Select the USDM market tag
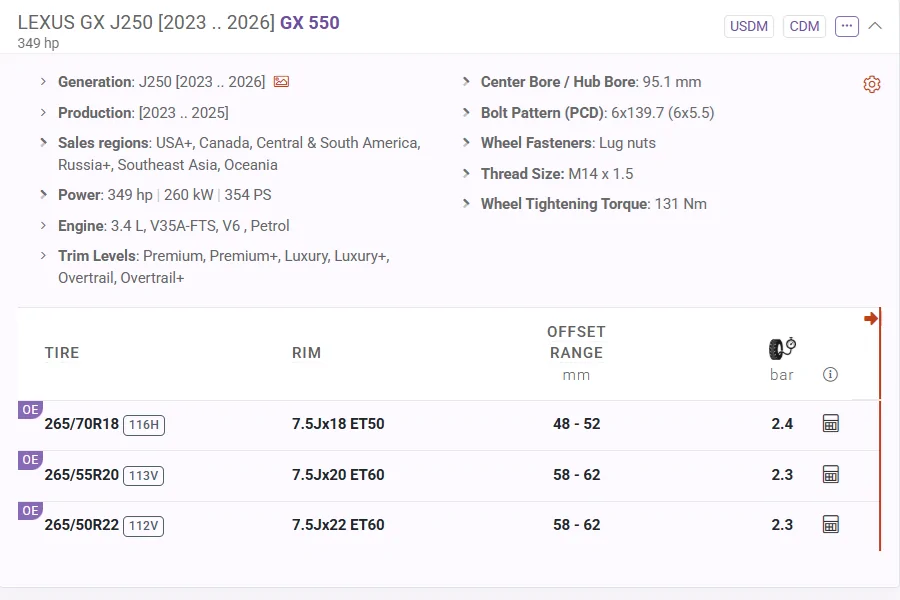Screen dimensions: 900x600 (x=749, y=26)
